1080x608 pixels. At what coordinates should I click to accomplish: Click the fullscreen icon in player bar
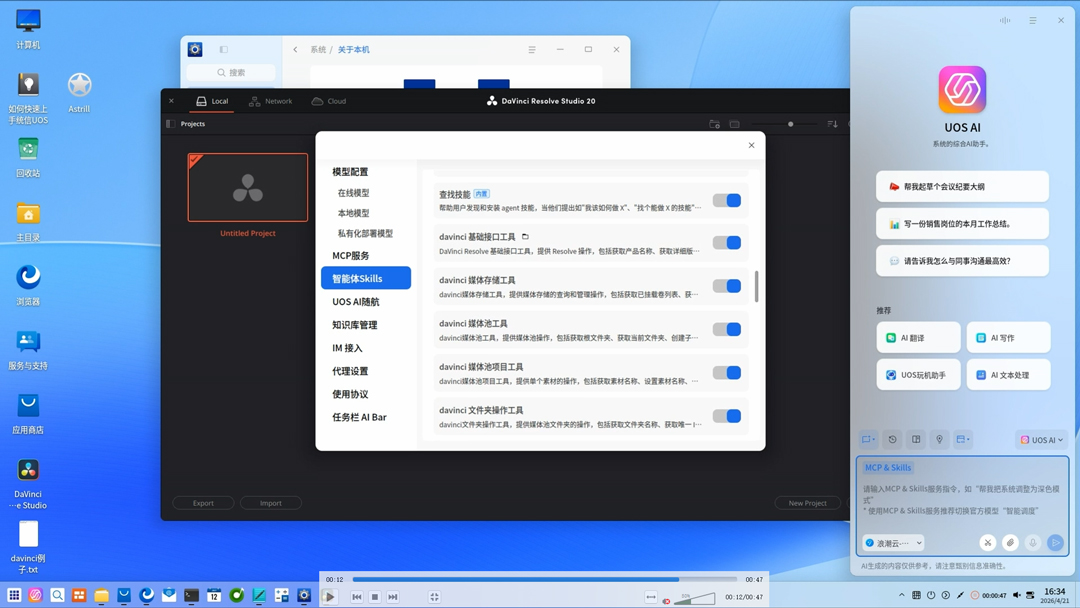tap(434, 597)
